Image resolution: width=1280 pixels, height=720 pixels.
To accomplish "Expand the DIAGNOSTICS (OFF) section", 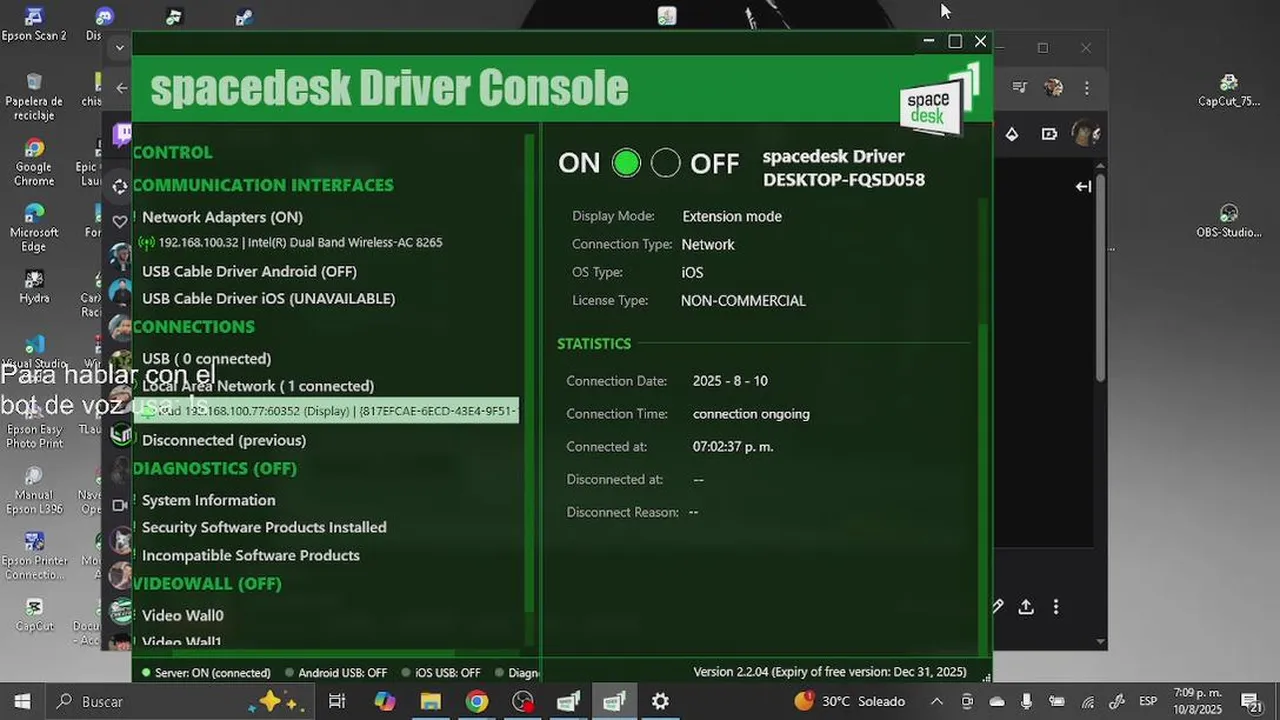I will pyautogui.click(x=215, y=468).
